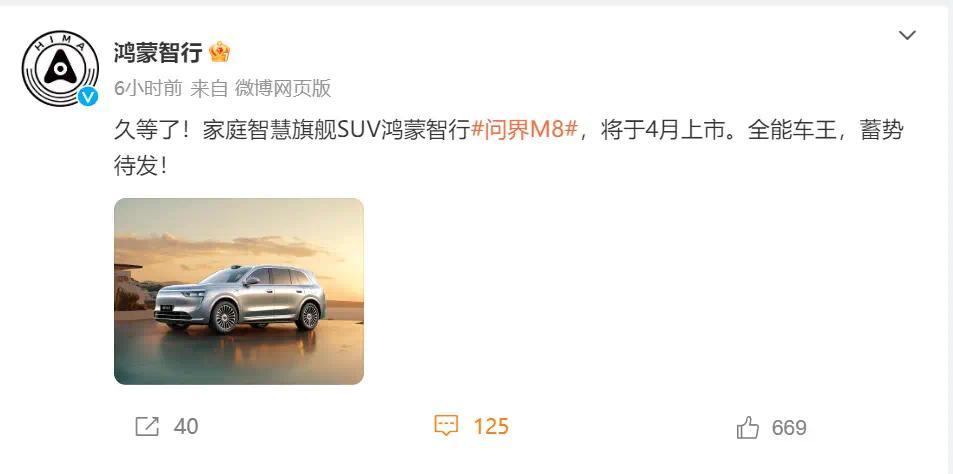Image resolution: width=953 pixels, height=474 pixels.
Task: Click the repost share arrow icon
Action: point(147,427)
